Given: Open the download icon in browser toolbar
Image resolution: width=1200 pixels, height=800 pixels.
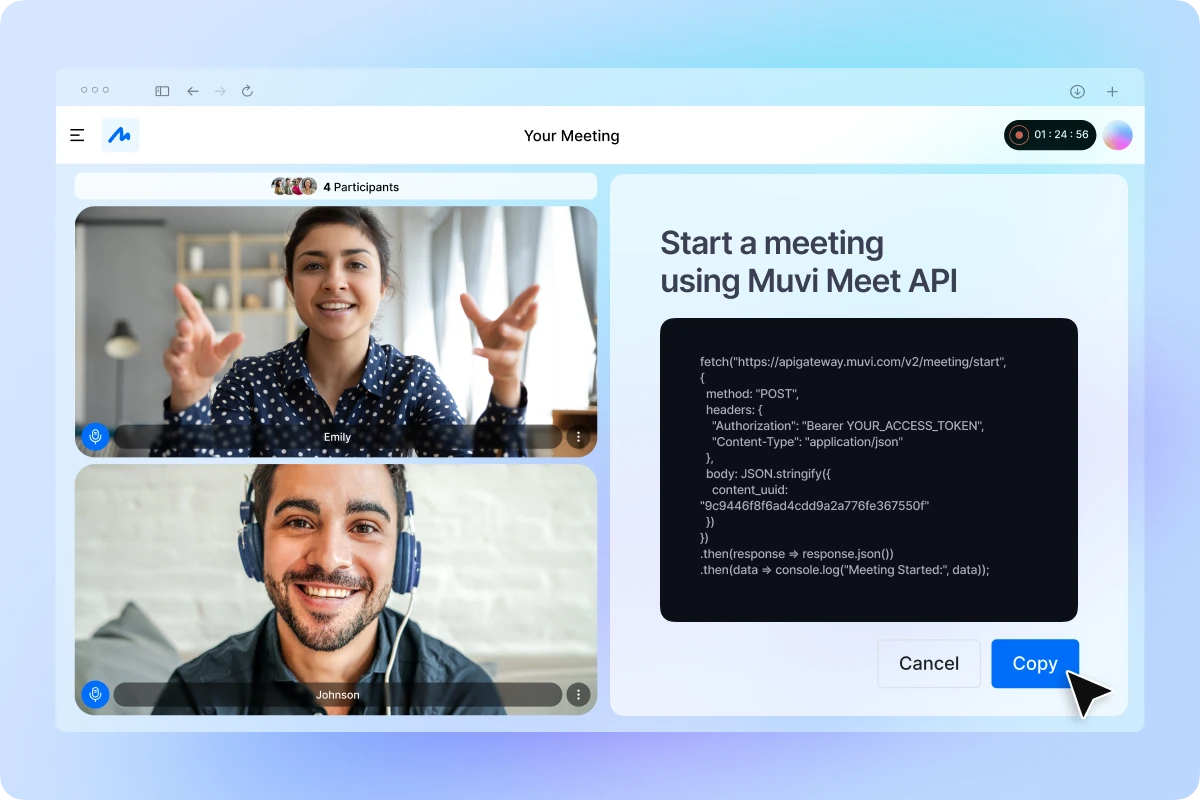Looking at the screenshot, I should pyautogui.click(x=1077, y=91).
